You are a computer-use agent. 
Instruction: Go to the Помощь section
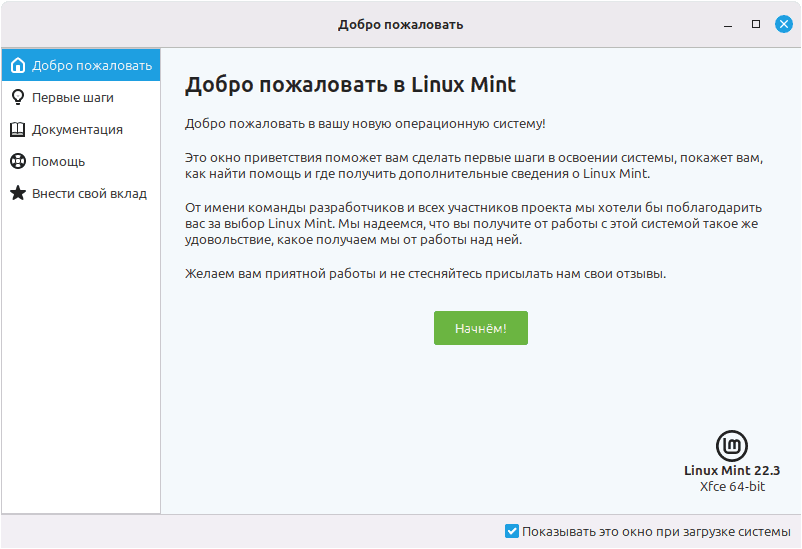click(x=81, y=161)
